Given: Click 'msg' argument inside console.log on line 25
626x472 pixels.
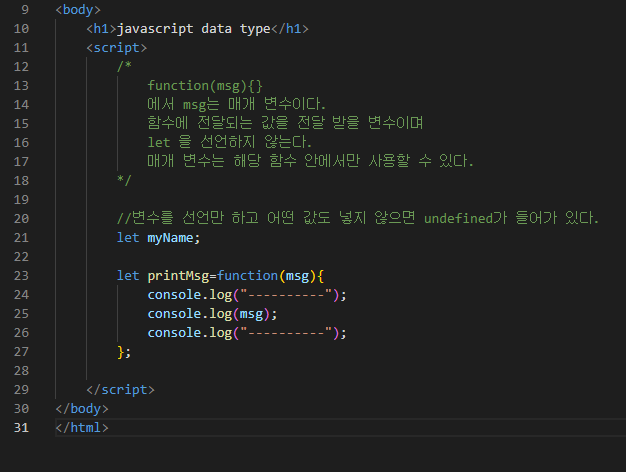Looking at the screenshot, I should tap(251, 314).
